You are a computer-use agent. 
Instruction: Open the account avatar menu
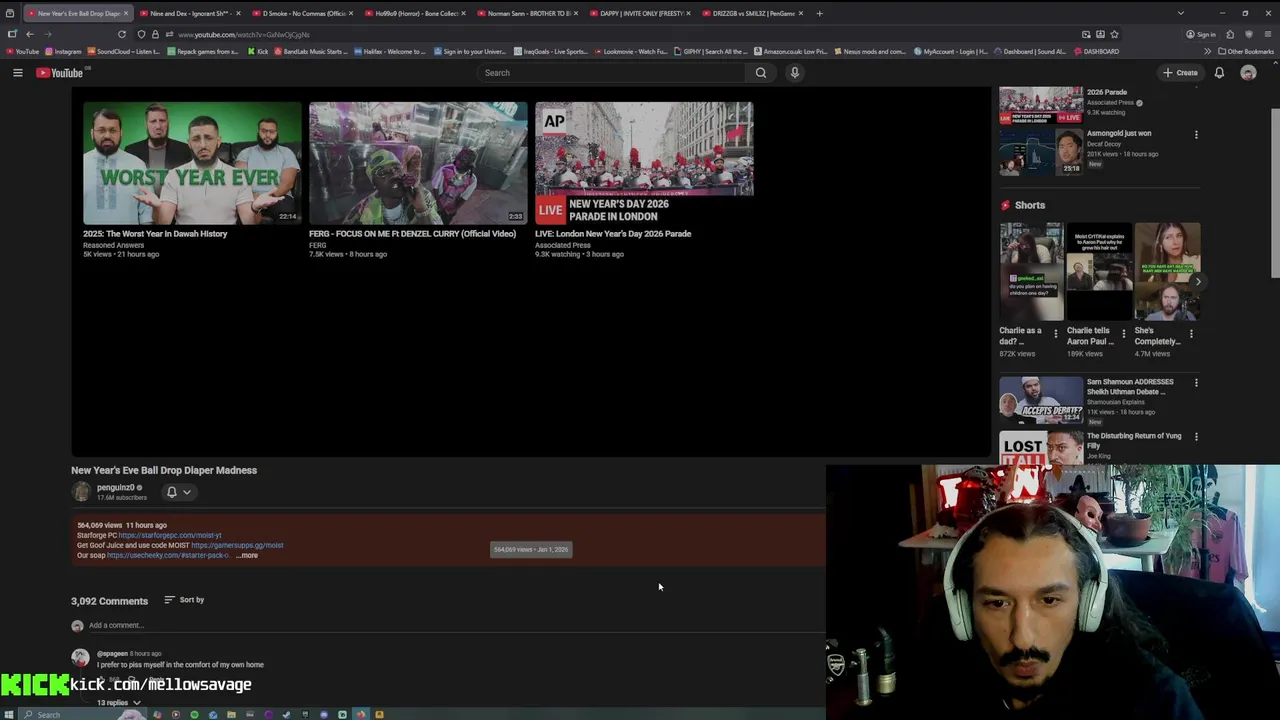tap(1248, 73)
